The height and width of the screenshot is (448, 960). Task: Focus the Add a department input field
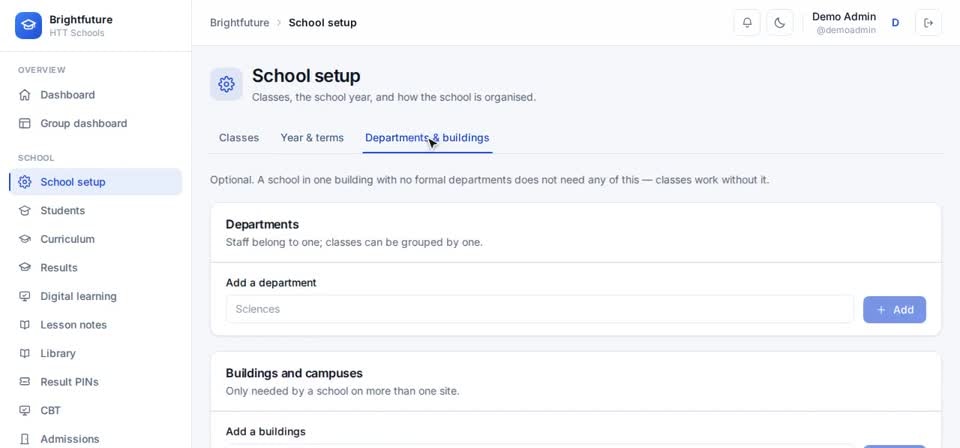click(539, 309)
